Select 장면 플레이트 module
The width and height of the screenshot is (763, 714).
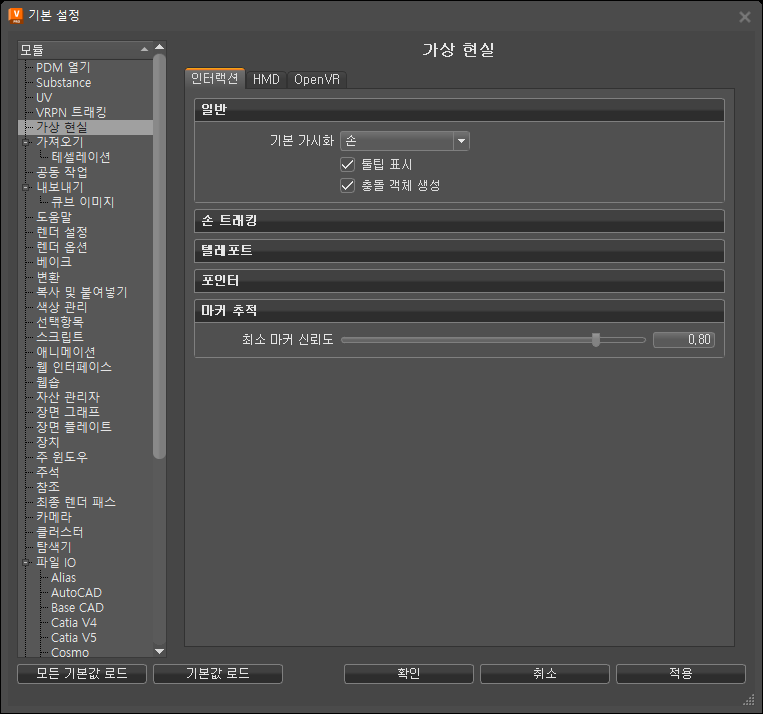(x=74, y=427)
